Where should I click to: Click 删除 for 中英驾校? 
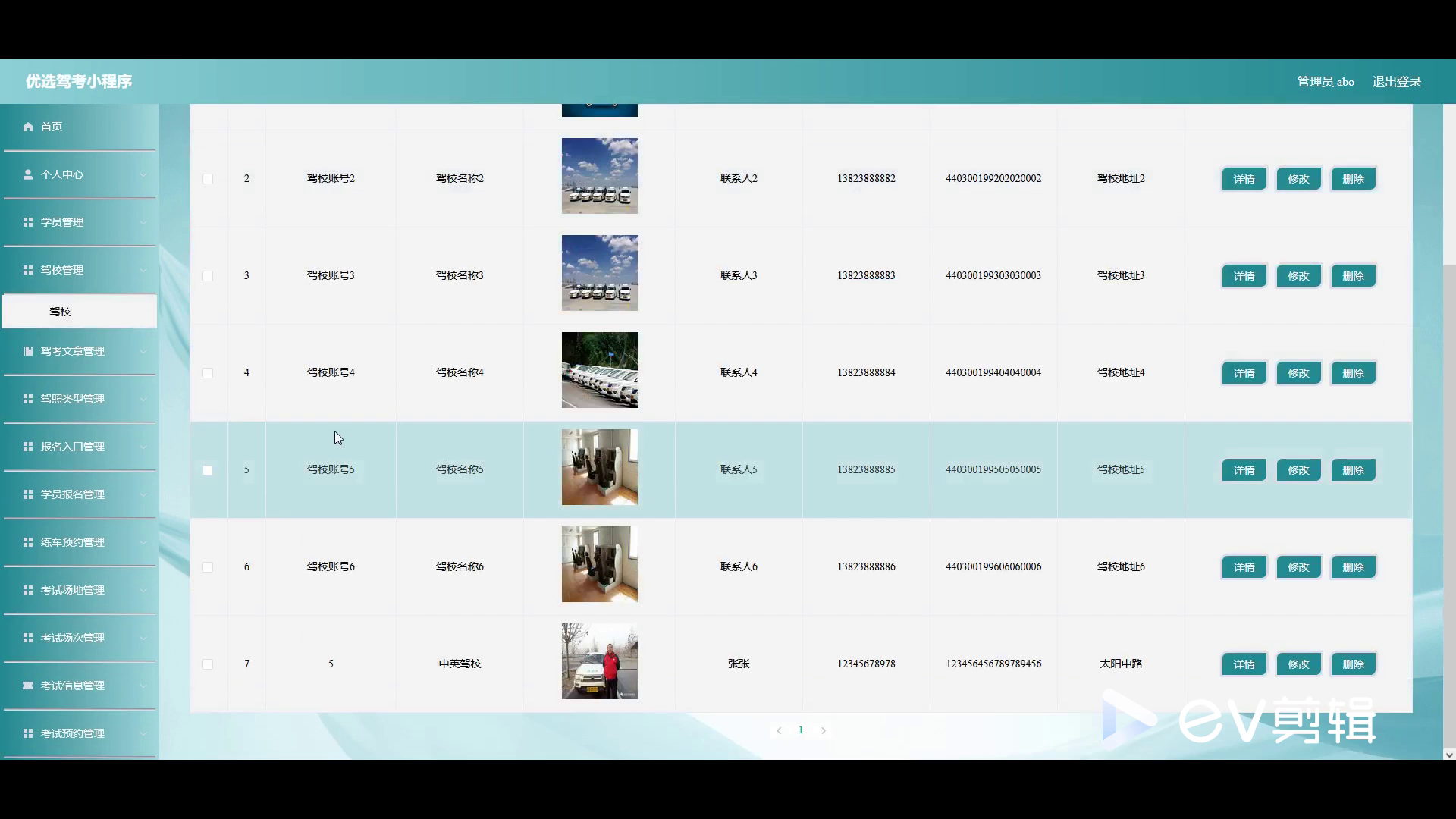[x=1353, y=664]
